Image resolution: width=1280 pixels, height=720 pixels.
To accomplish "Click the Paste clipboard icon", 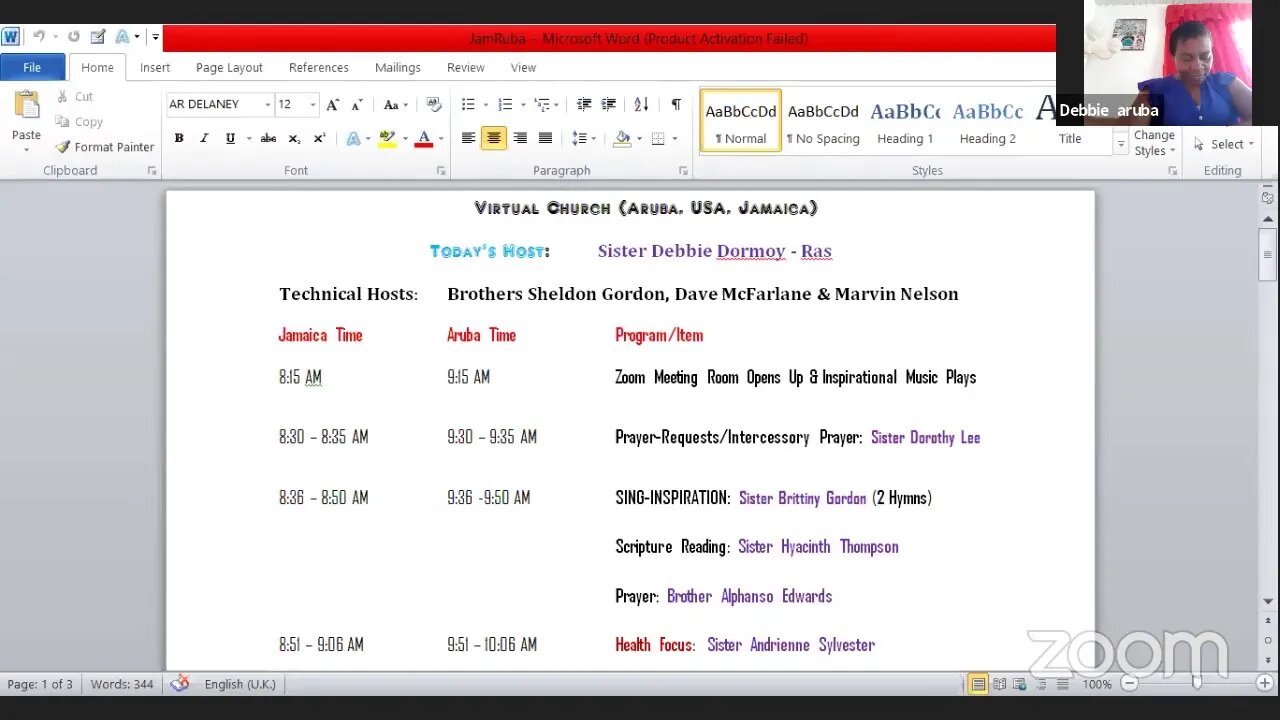I will point(27,104).
